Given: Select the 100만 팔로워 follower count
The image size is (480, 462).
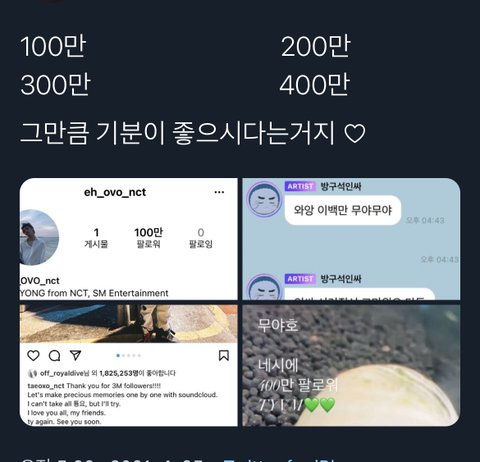Looking at the screenshot, I should pos(148,238).
